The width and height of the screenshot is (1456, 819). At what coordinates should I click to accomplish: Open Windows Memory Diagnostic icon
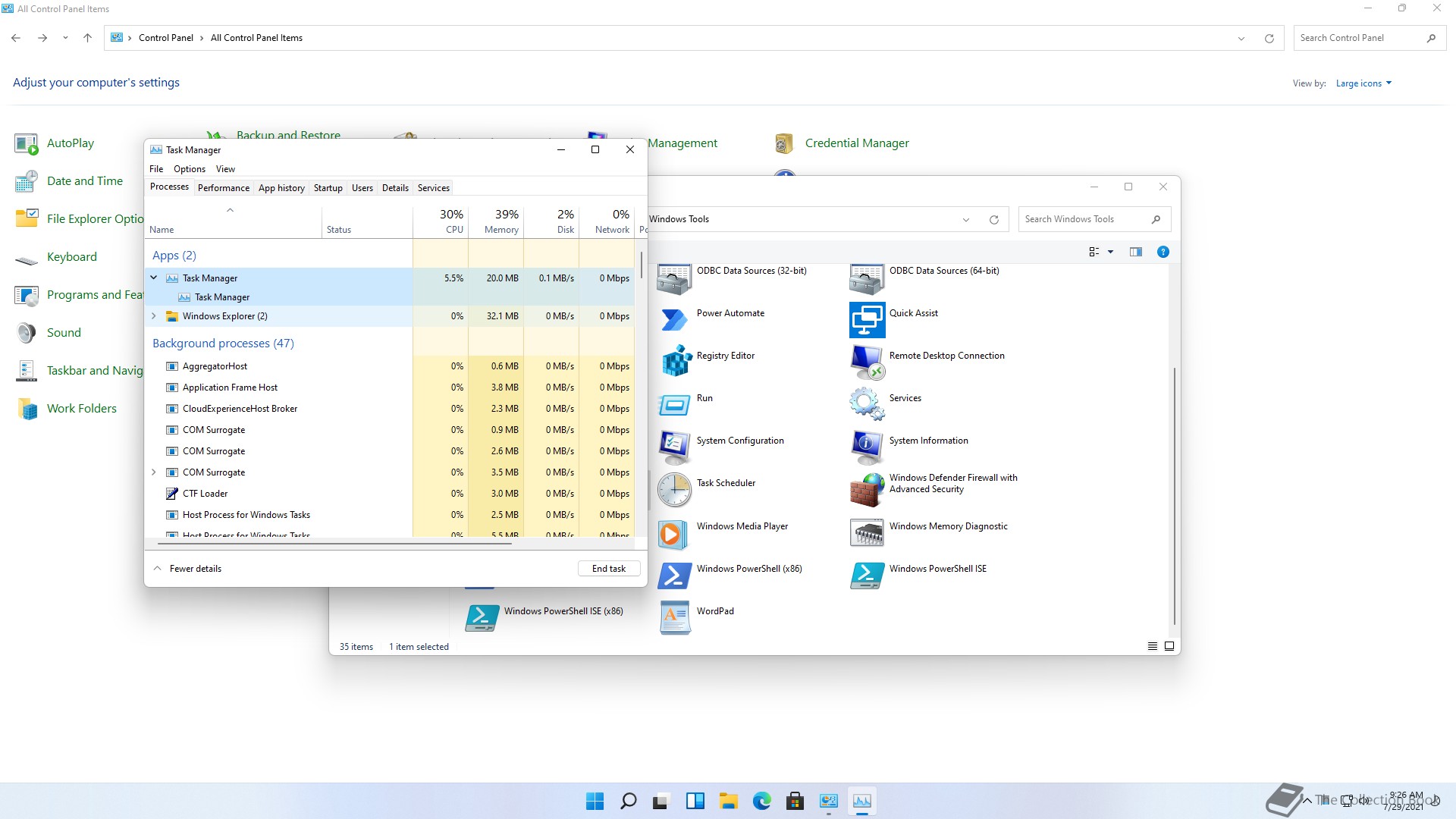click(867, 533)
